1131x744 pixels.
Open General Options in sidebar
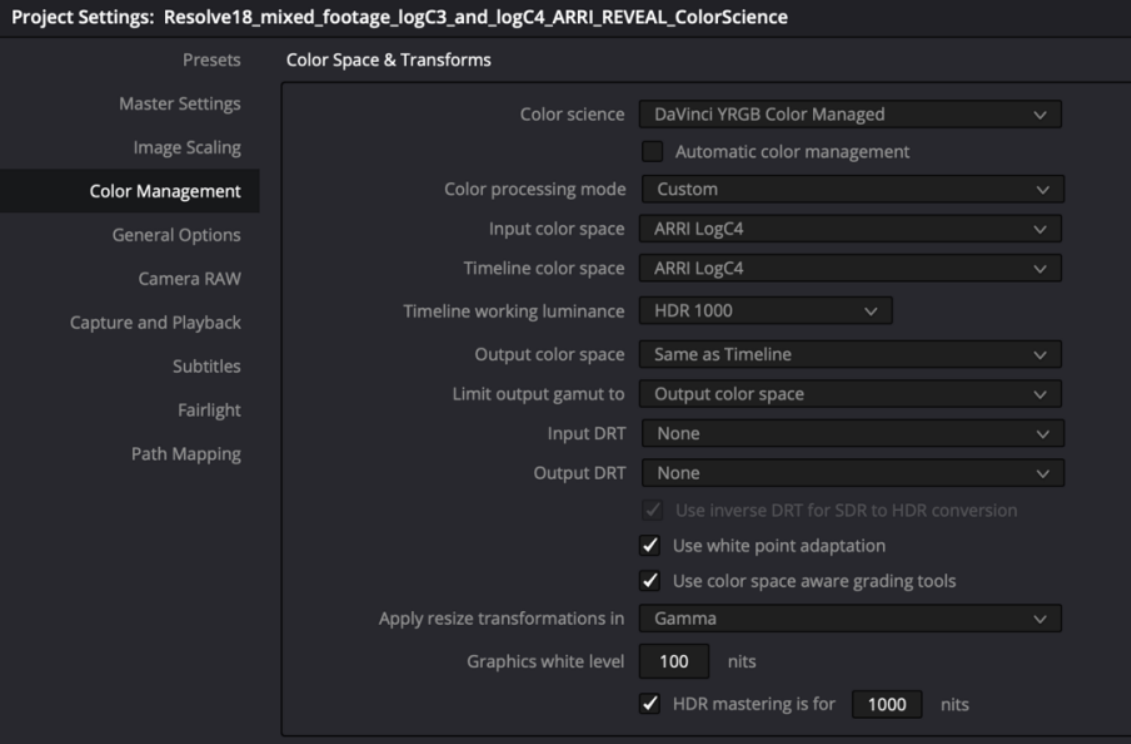coord(176,235)
